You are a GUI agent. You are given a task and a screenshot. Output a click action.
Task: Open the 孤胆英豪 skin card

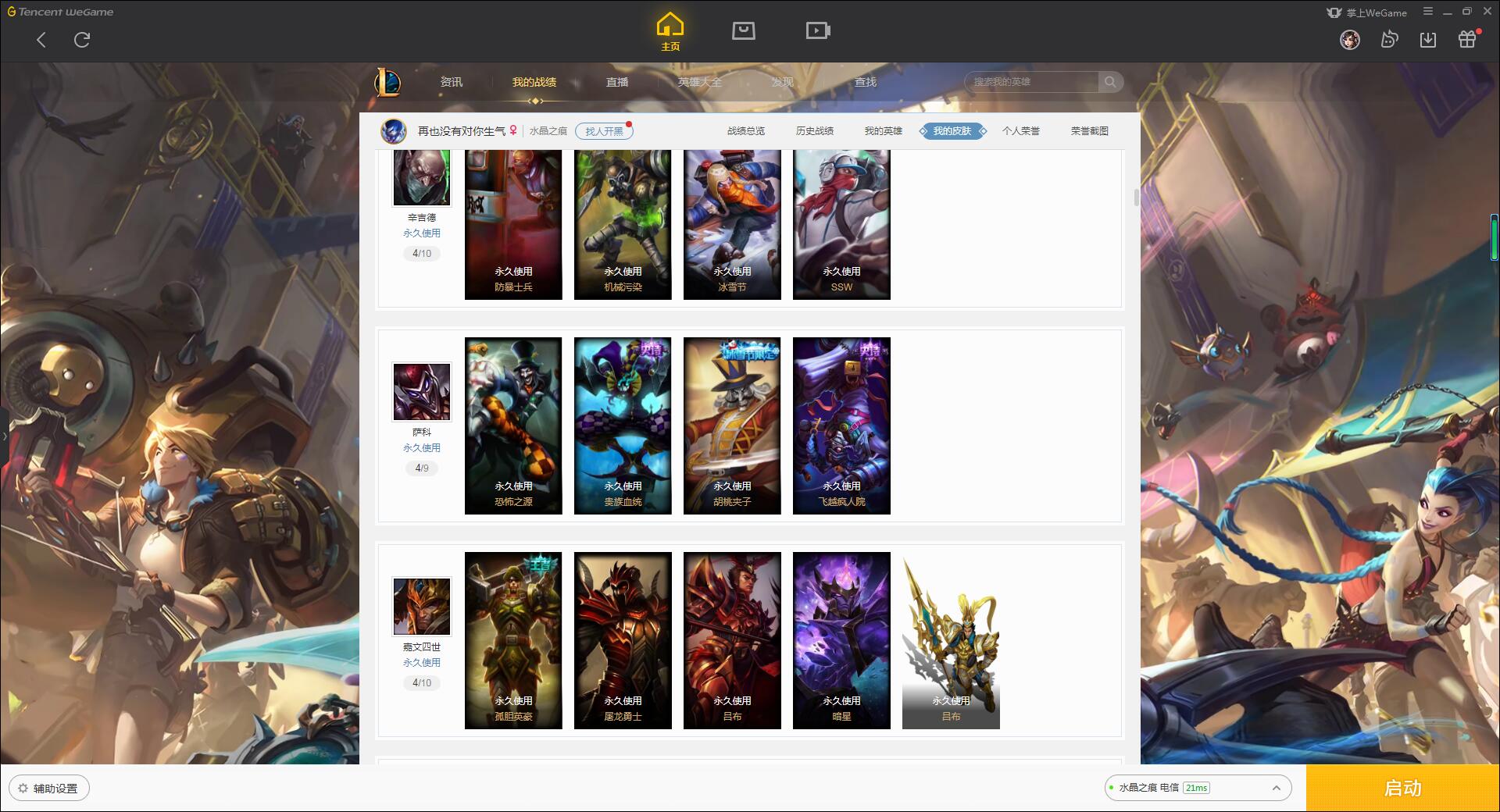(513, 640)
